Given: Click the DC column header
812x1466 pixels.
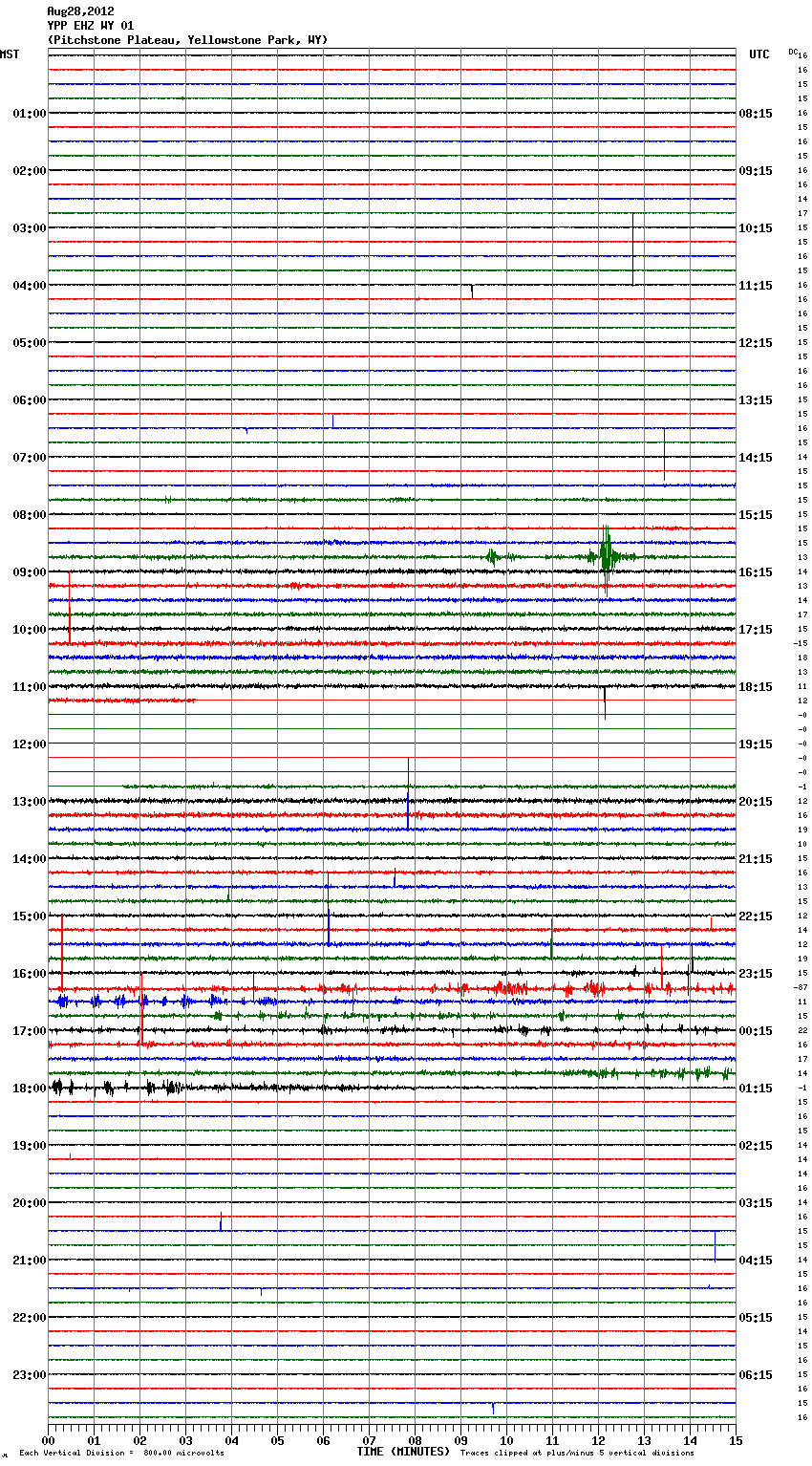Looking at the screenshot, I should (793, 51).
